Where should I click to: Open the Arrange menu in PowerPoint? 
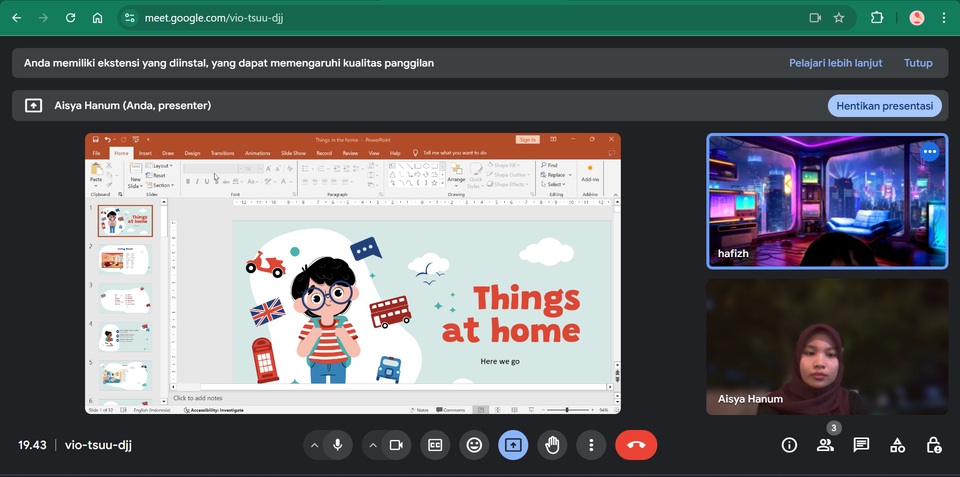(x=456, y=173)
